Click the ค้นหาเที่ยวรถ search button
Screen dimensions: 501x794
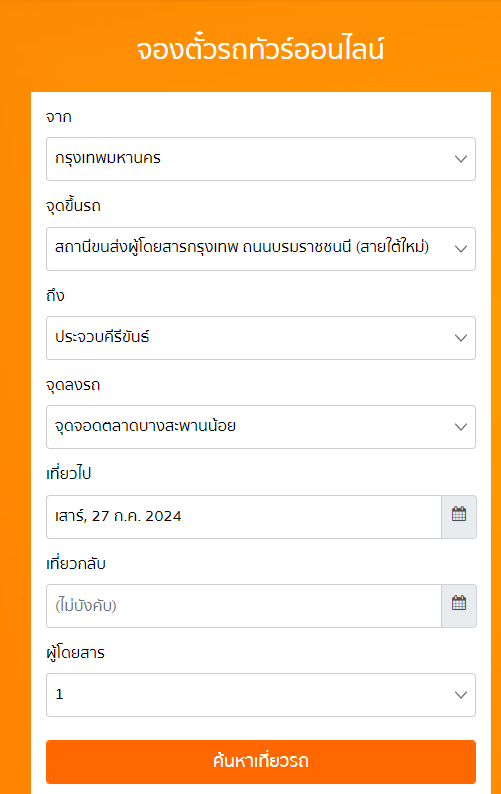coord(261,762)
